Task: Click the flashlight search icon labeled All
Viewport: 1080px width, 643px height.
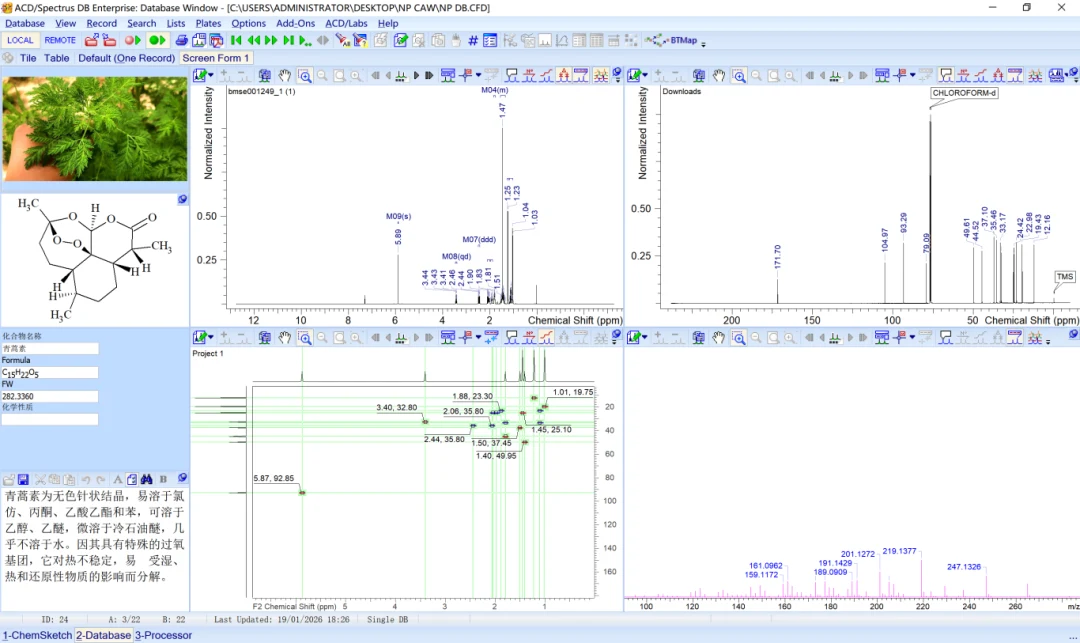Action: point(342,41)
